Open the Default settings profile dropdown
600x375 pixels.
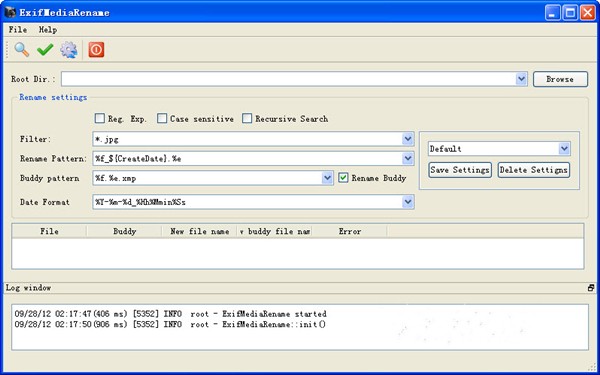499,149
